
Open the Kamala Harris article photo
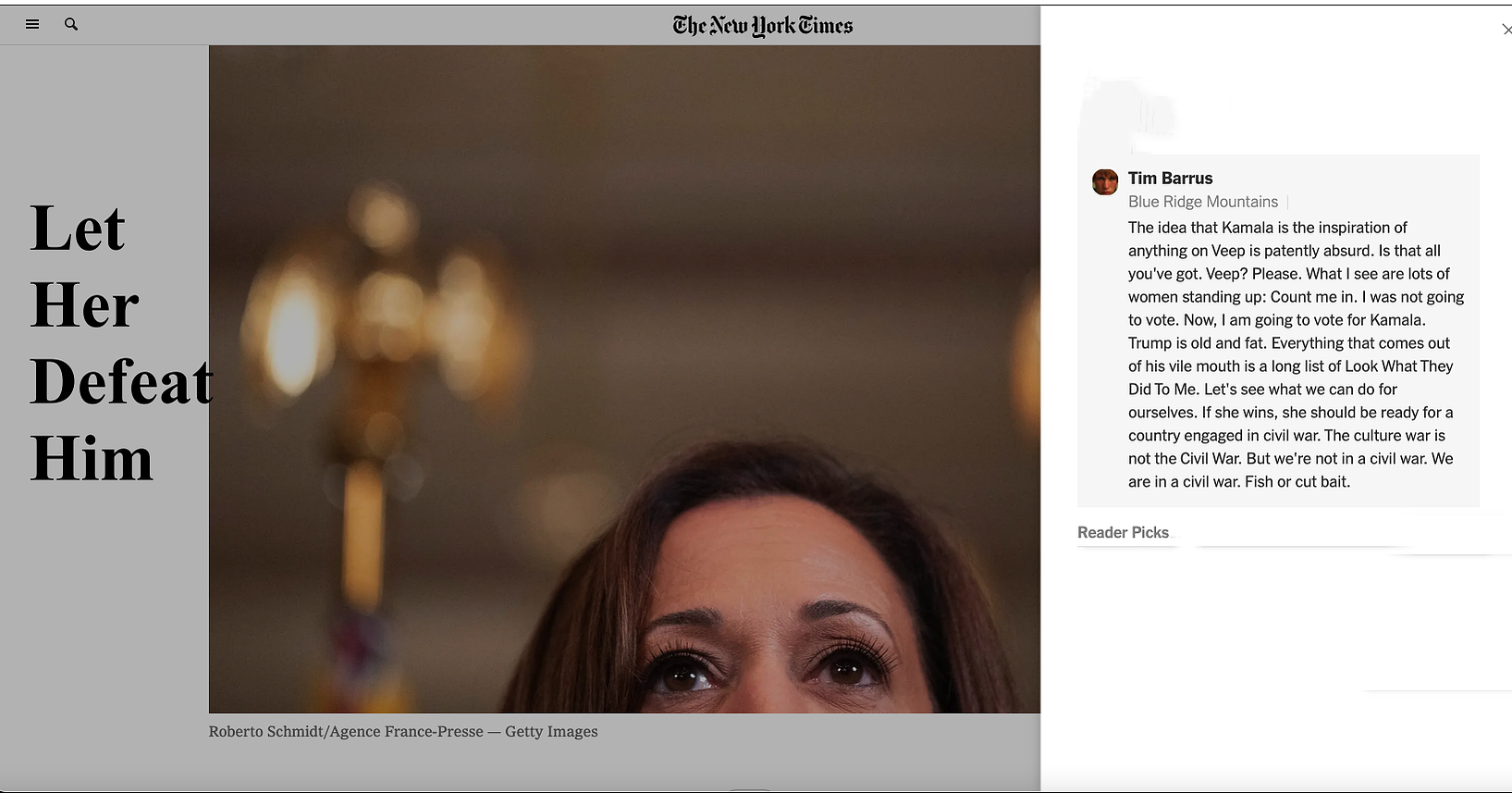coord(624,379)
